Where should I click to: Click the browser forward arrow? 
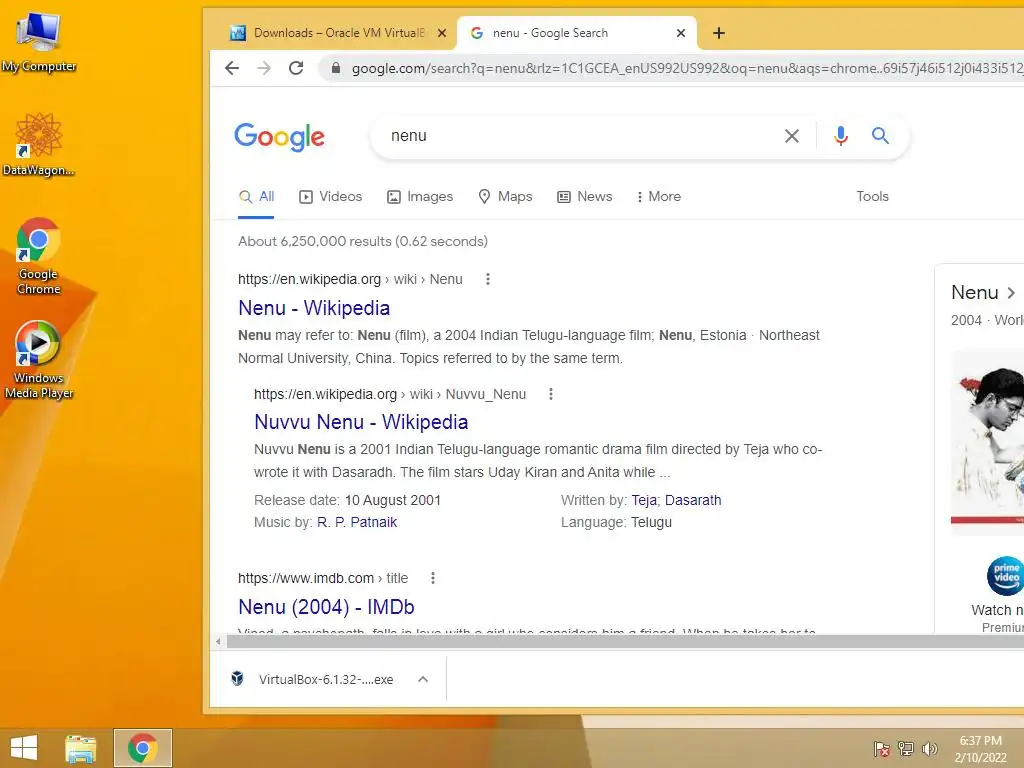(x=264, y=68)
